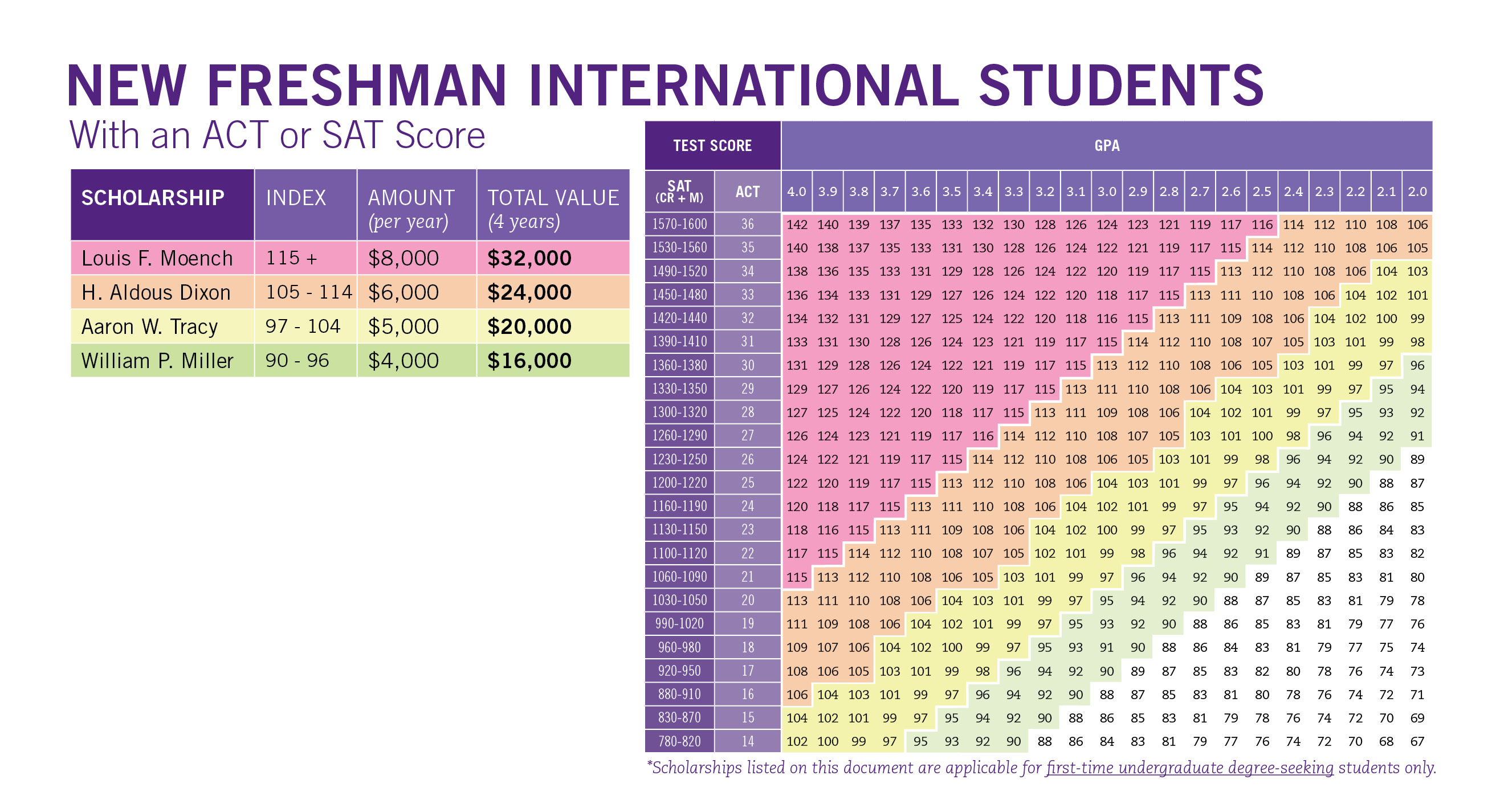This screenshot has height=812, width=1496.
Task: Click the NEW FRESHMAN INTERNATIONAL STUDENTS title
Action: (x=665, y=85)
